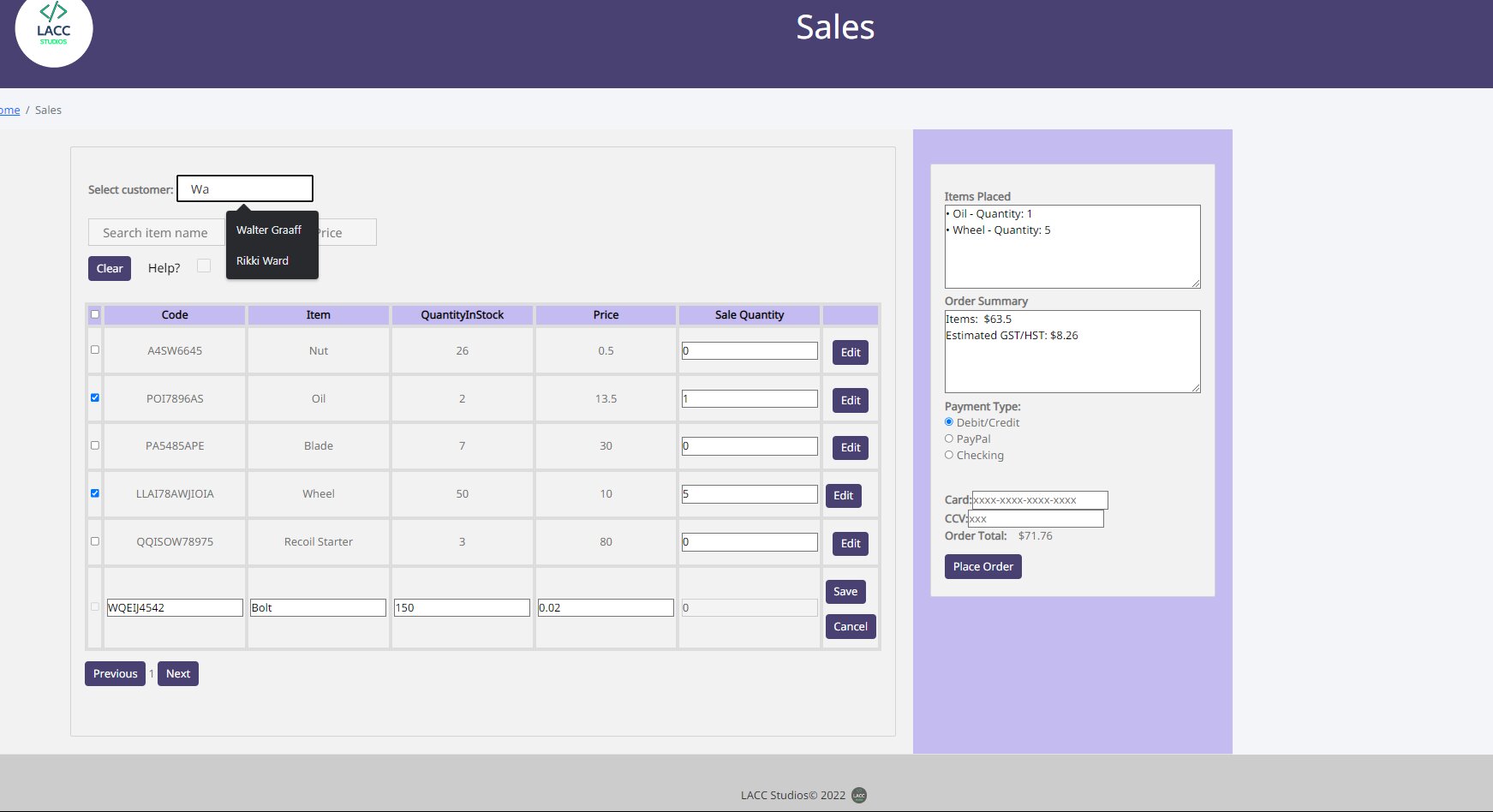Focus the Search item name field
Viewport: 1493px width, 812px height.
coord(156,232)
